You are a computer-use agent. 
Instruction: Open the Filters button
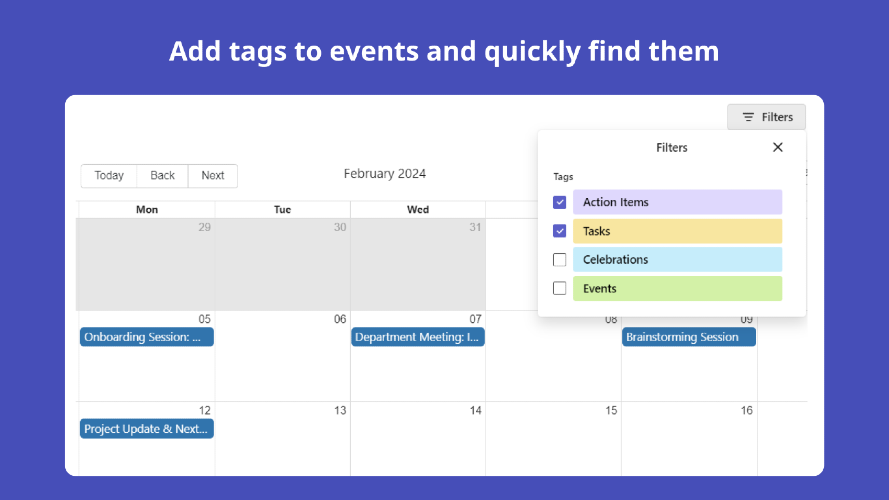767,117
